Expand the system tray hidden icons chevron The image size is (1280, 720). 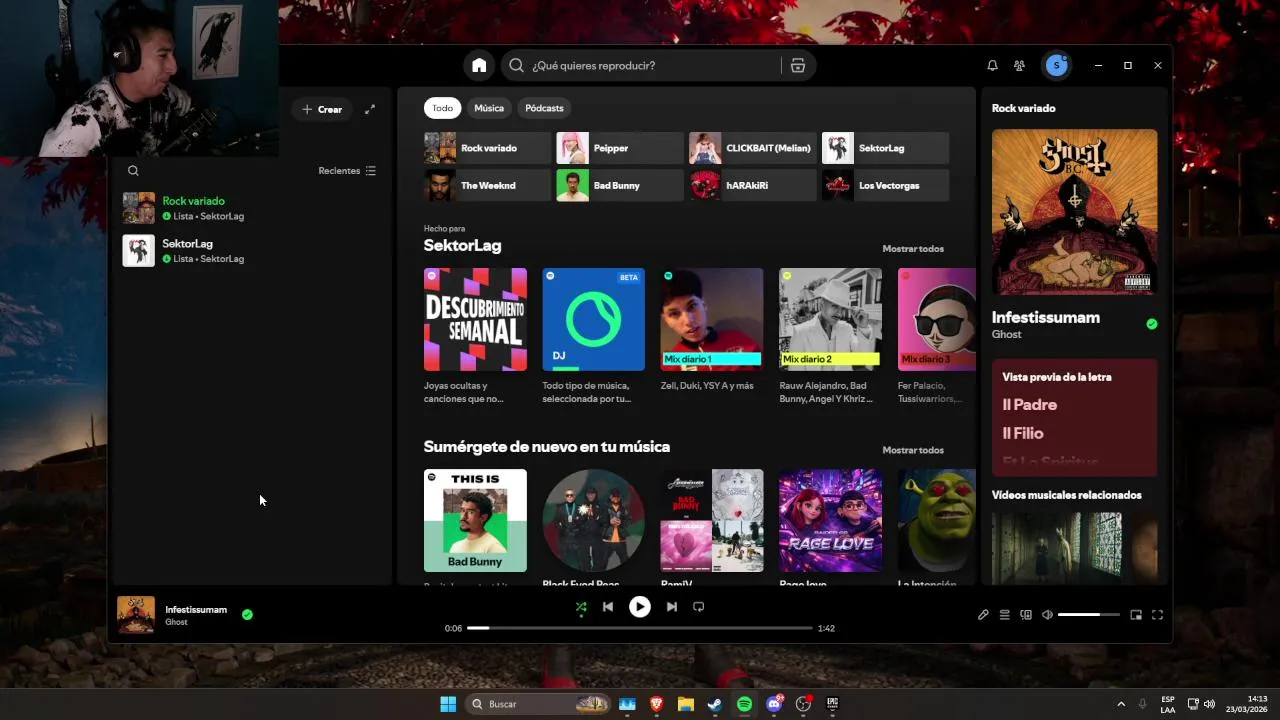tap(1120, 704)
